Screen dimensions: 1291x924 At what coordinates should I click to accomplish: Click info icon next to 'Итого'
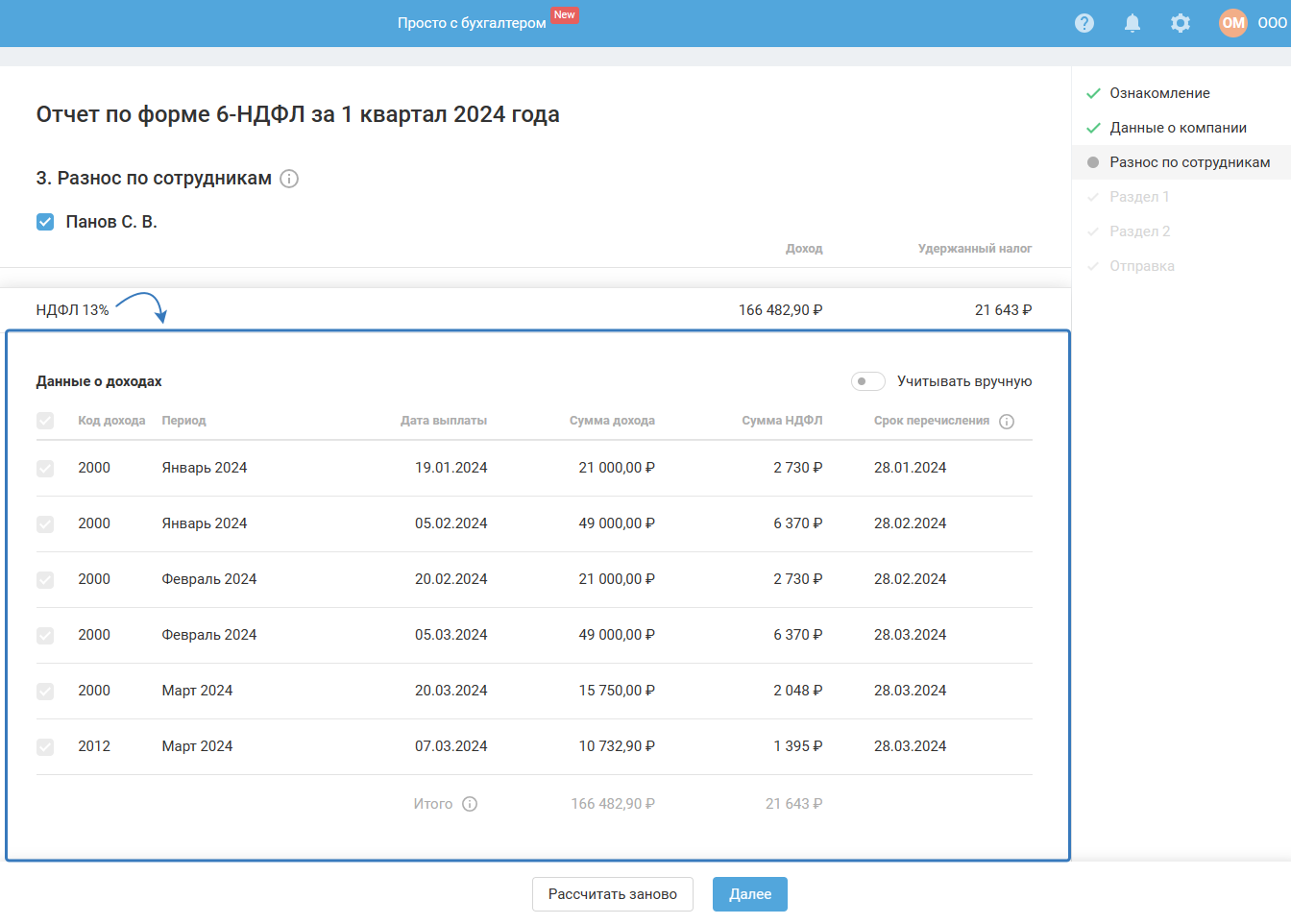pyautogui.click(x=470, y=804)
